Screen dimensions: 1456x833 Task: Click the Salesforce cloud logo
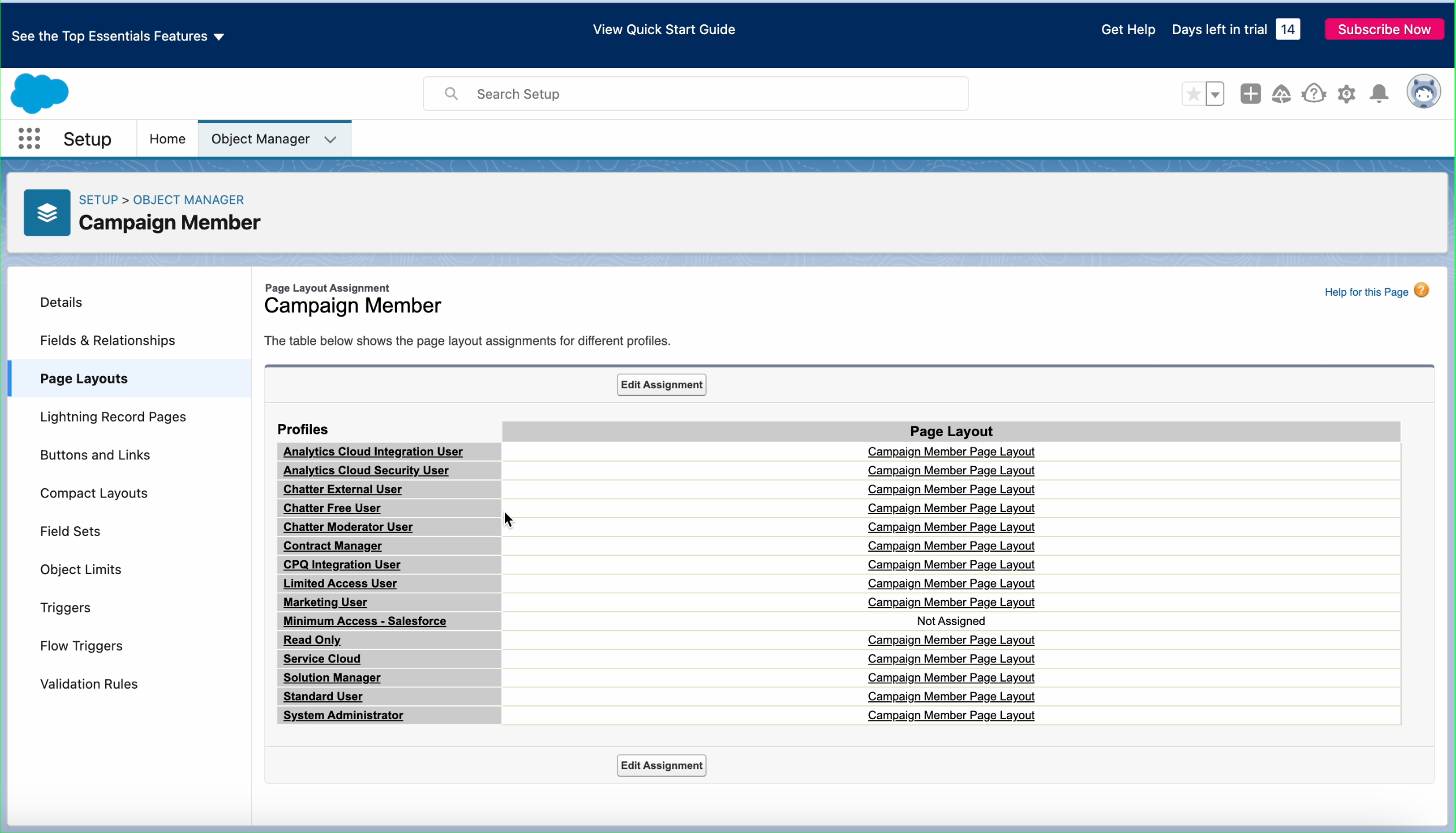click(x=39, y=93)
